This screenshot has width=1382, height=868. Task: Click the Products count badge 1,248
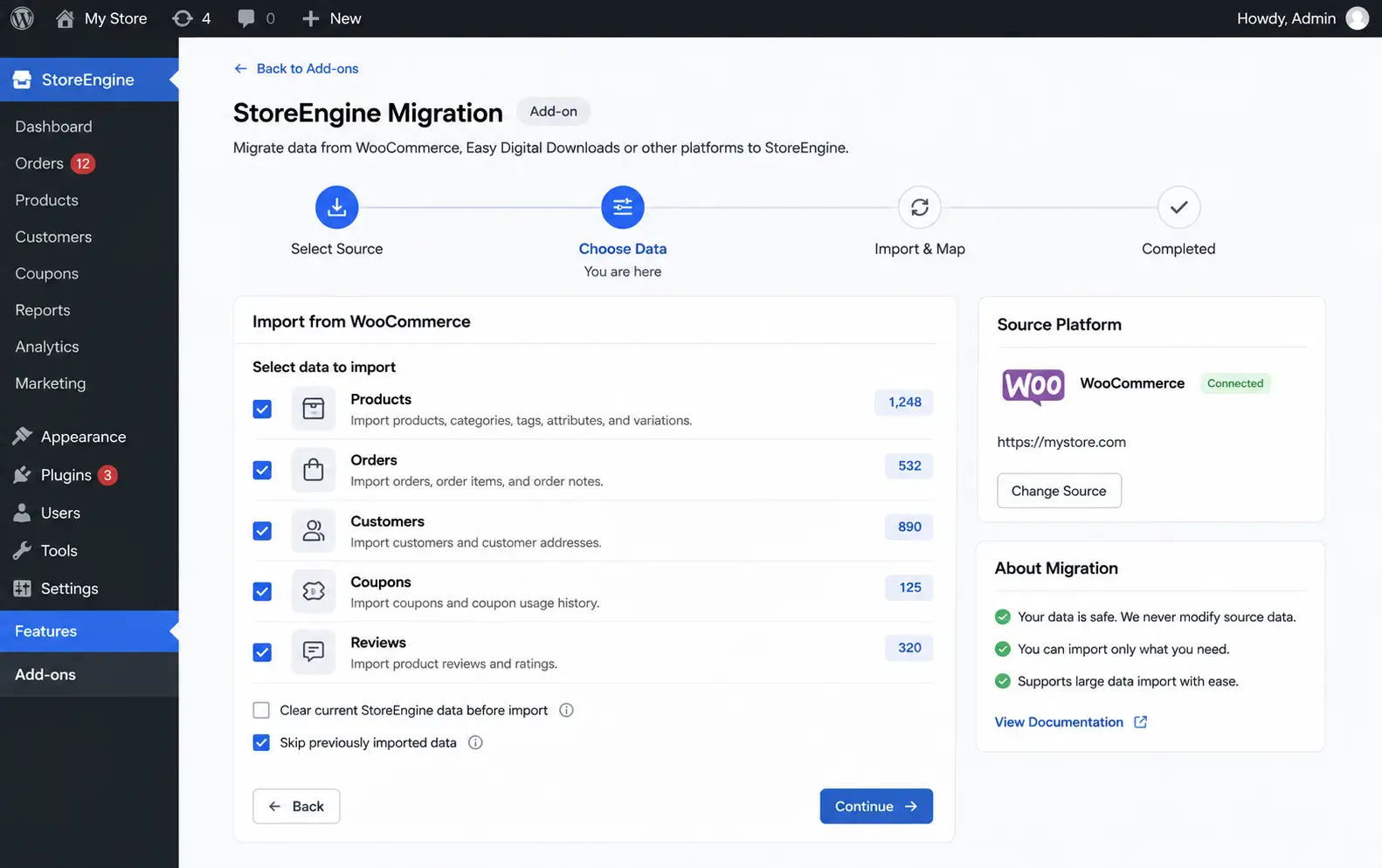[904, 402]
